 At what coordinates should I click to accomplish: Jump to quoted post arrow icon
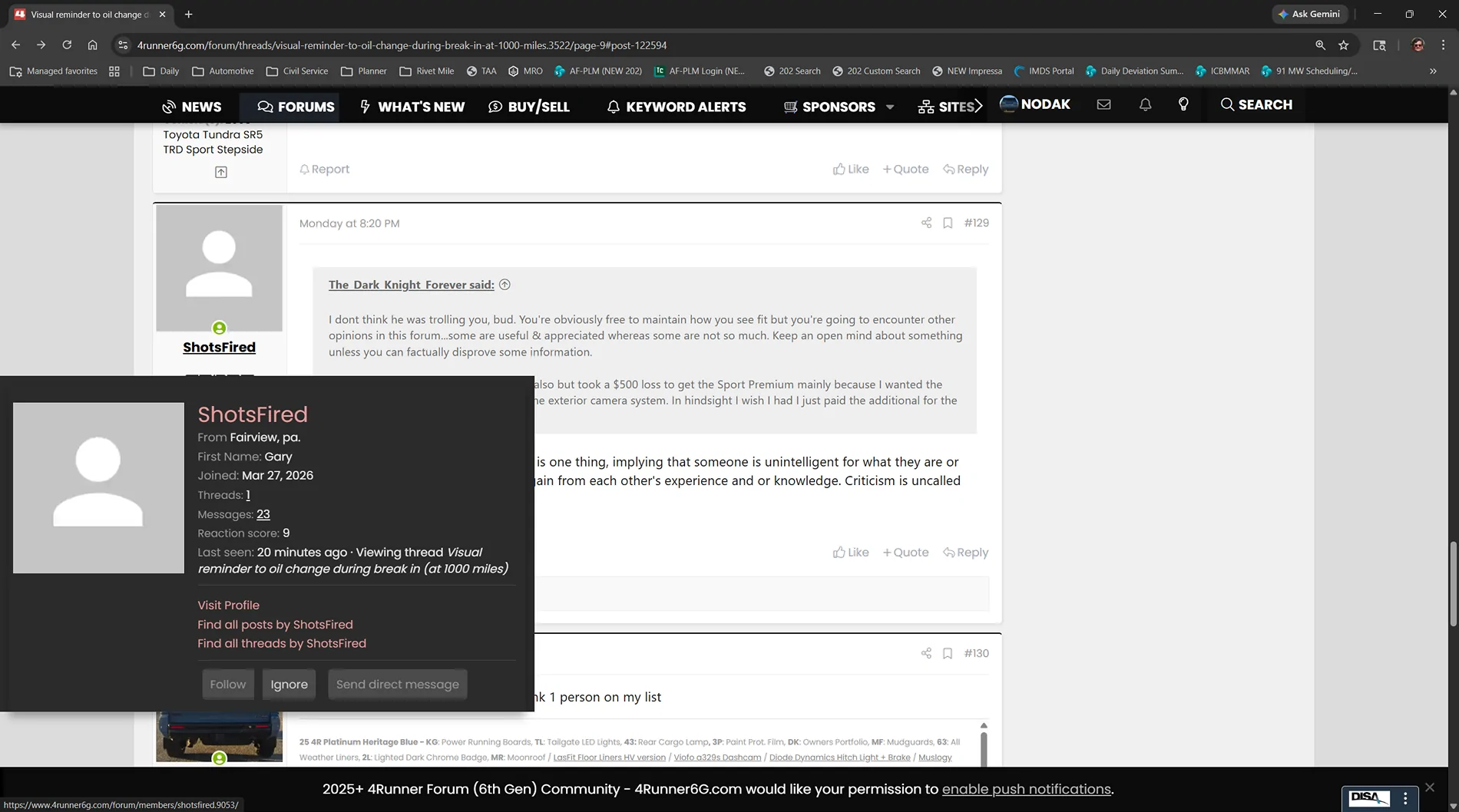[505, 285]
